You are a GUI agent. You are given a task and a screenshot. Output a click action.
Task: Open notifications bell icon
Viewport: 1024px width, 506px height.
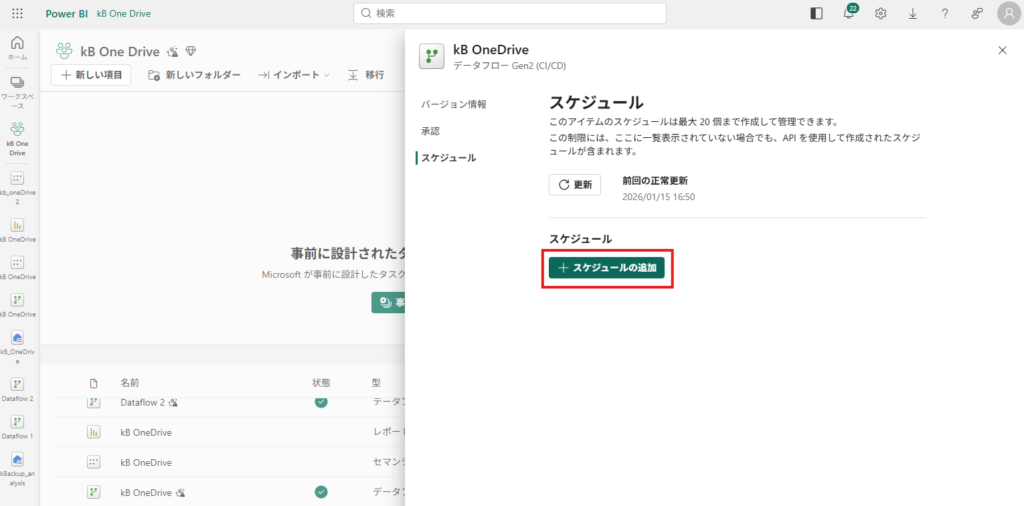(x=849, y=13)
